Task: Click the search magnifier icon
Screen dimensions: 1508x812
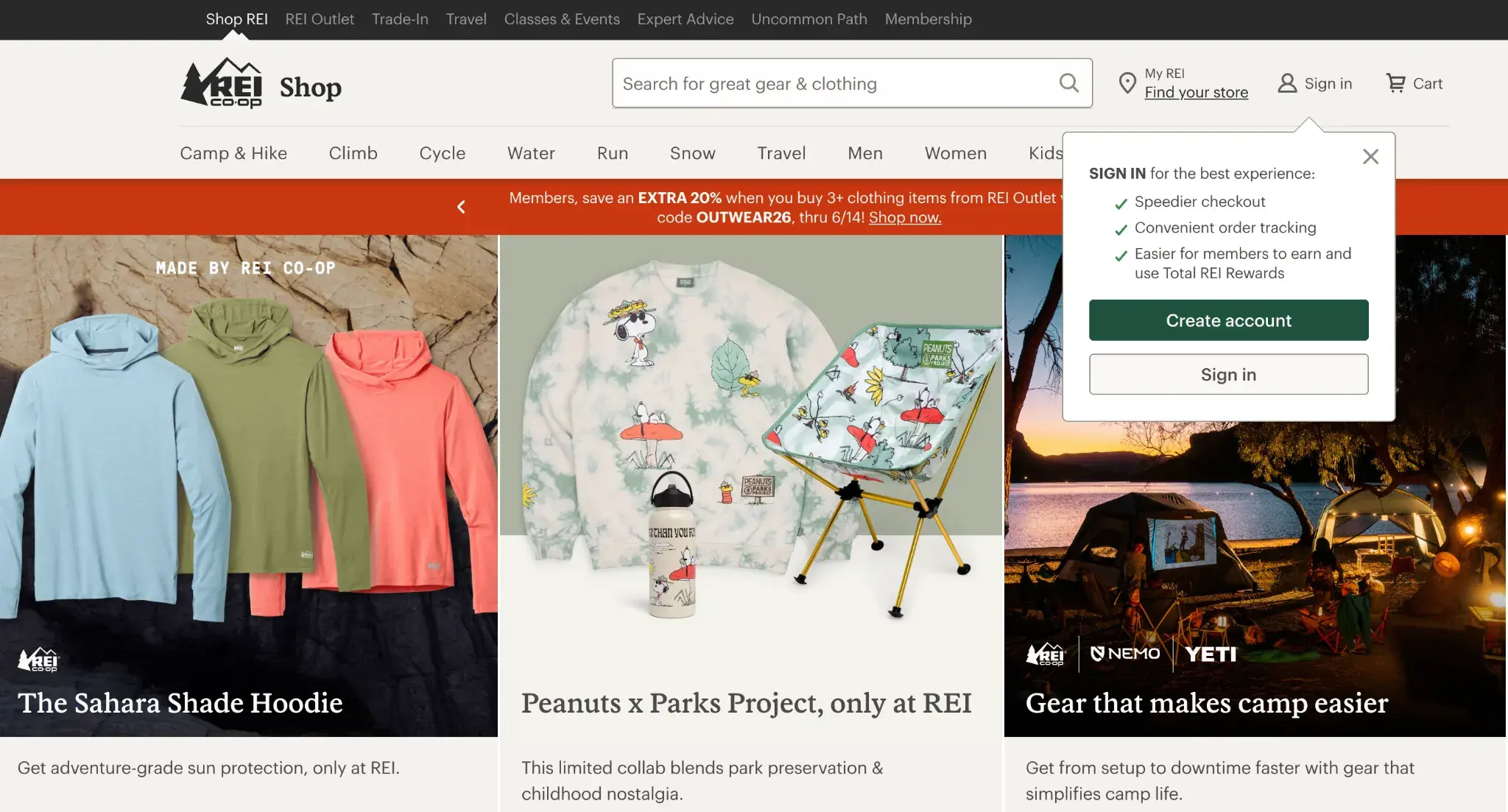Action: pyautogui.click(x=1068, y=83)
